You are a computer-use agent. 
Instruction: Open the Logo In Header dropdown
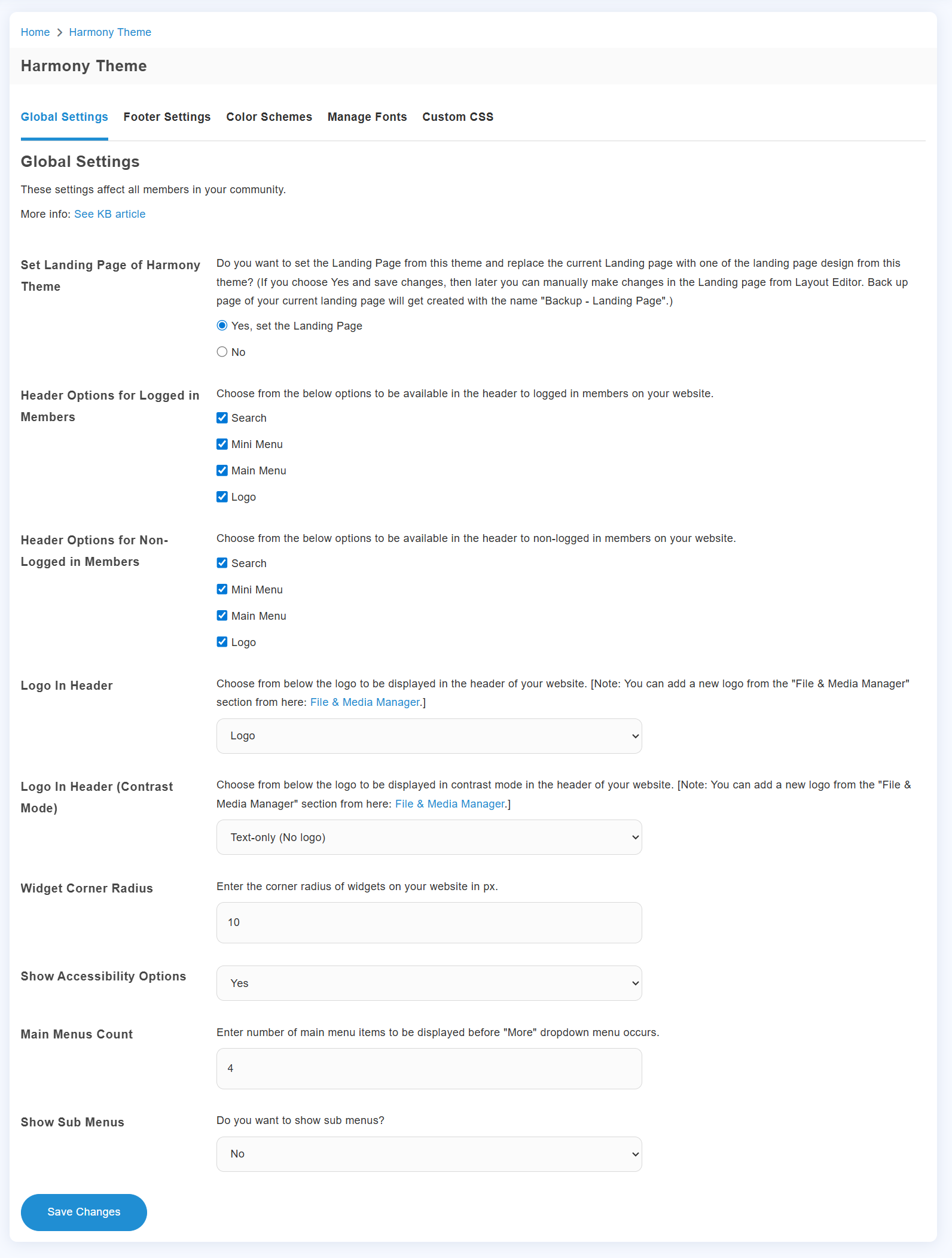(x=429, y=736)
